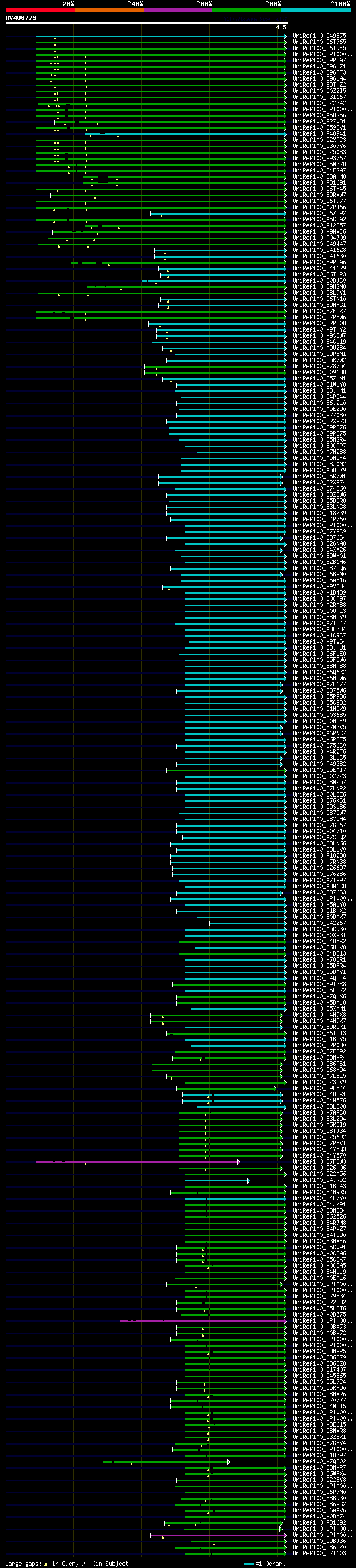Image resolution: width=356 pixels, height=1568 pixels.
Task: Open hit UniRef100_B4JK91
Action: pos(319,1204)
